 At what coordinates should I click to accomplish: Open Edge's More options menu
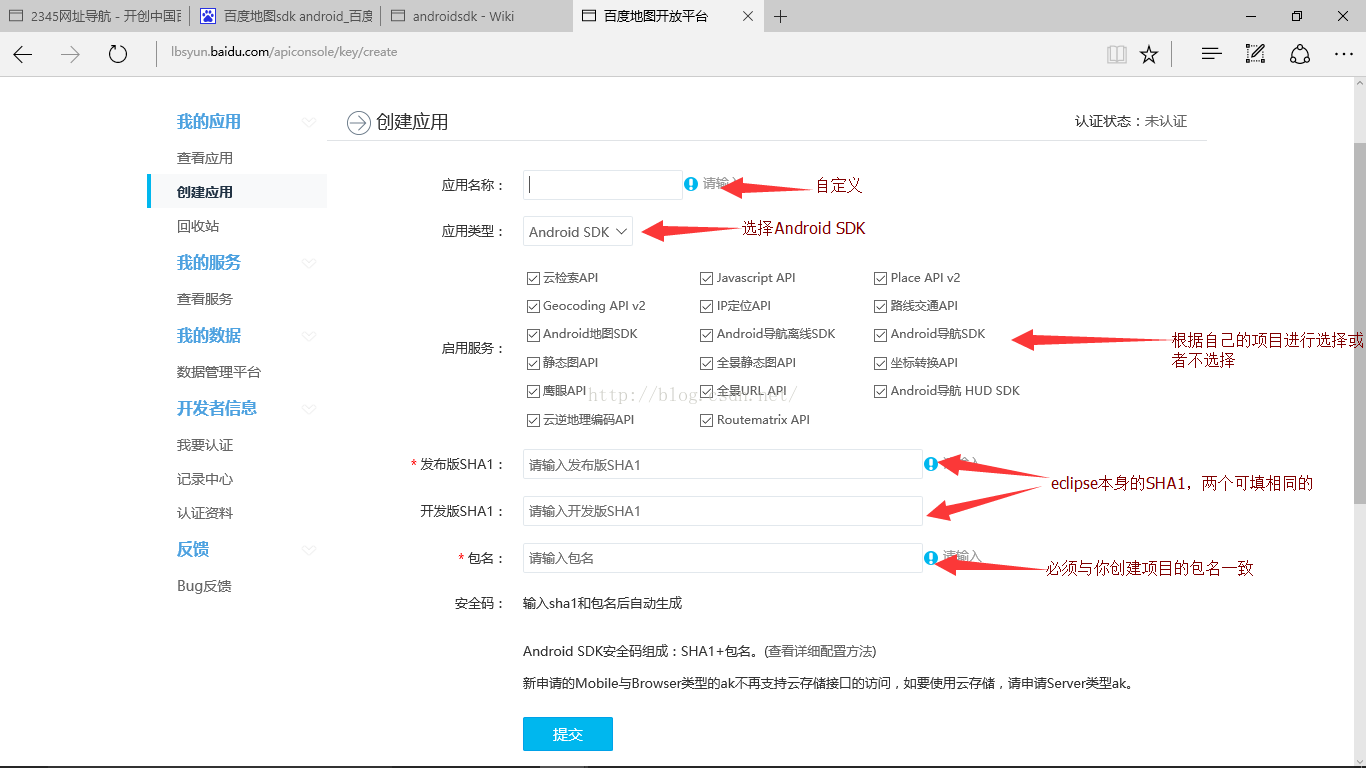[x=1344, y=54]
